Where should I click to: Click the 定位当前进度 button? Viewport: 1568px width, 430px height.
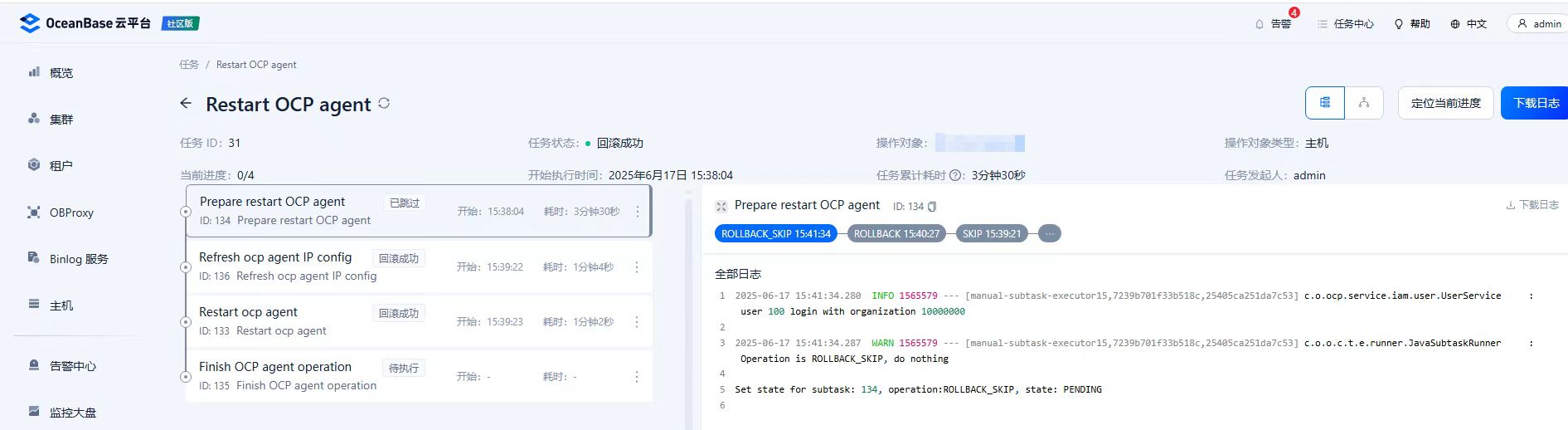[x=1445, y=103]
